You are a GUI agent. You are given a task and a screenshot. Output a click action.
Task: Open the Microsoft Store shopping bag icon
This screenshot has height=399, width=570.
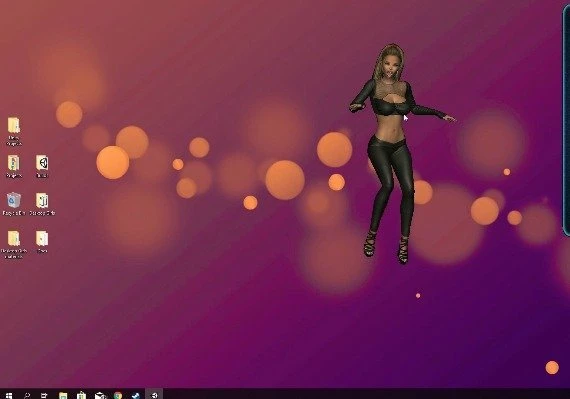[x=81, y=395]
